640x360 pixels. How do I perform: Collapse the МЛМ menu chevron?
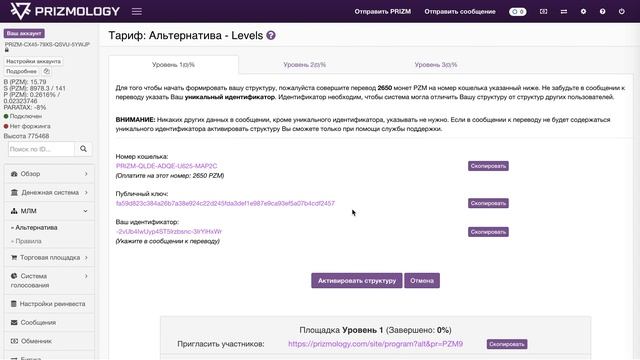pos(85,211)
